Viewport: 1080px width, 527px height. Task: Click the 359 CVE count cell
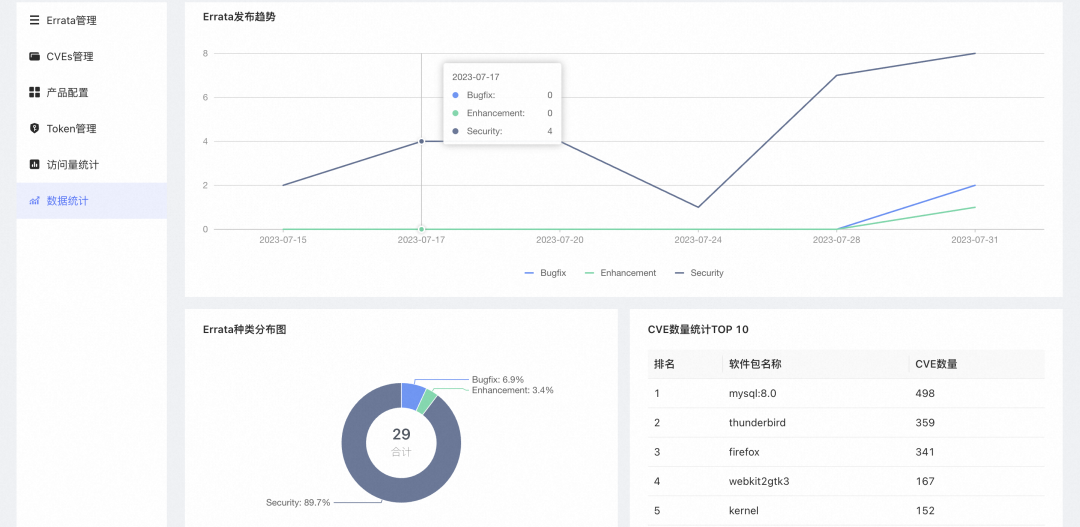point(925,423)
